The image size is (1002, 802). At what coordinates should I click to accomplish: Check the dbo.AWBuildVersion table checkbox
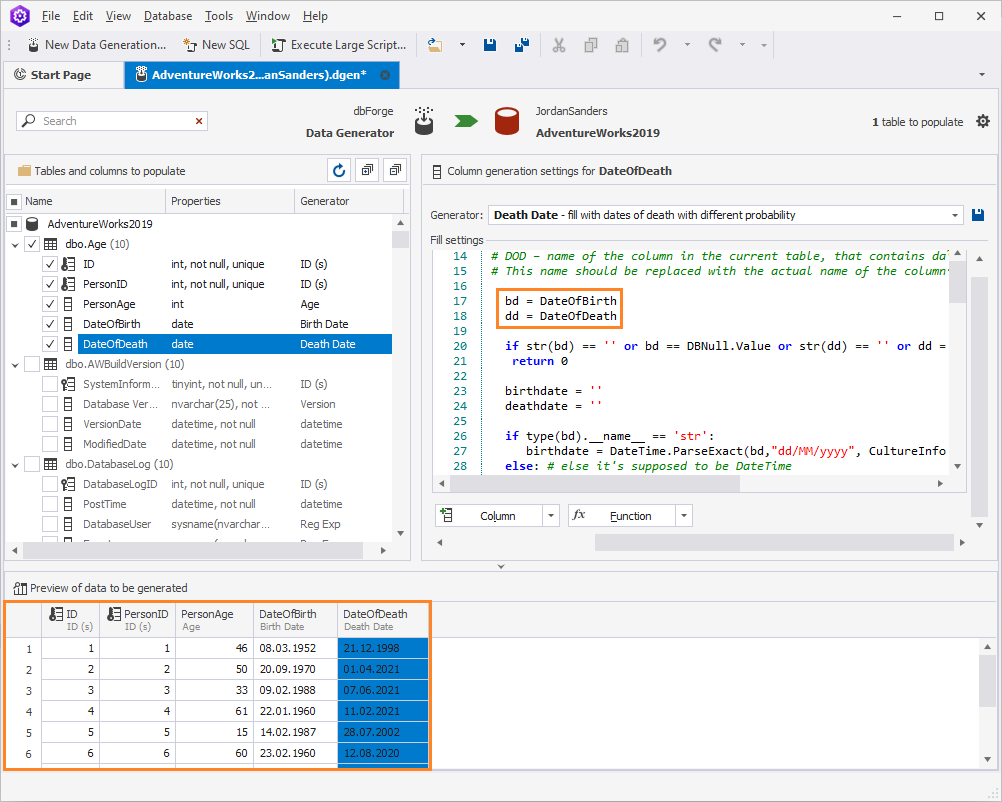tap(32, 364)
